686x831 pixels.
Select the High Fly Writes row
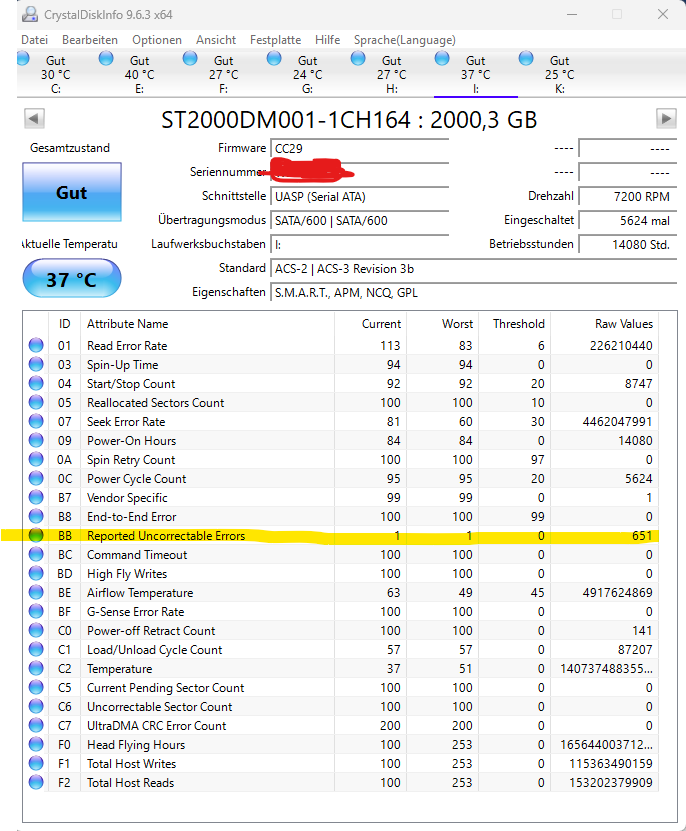341,573
